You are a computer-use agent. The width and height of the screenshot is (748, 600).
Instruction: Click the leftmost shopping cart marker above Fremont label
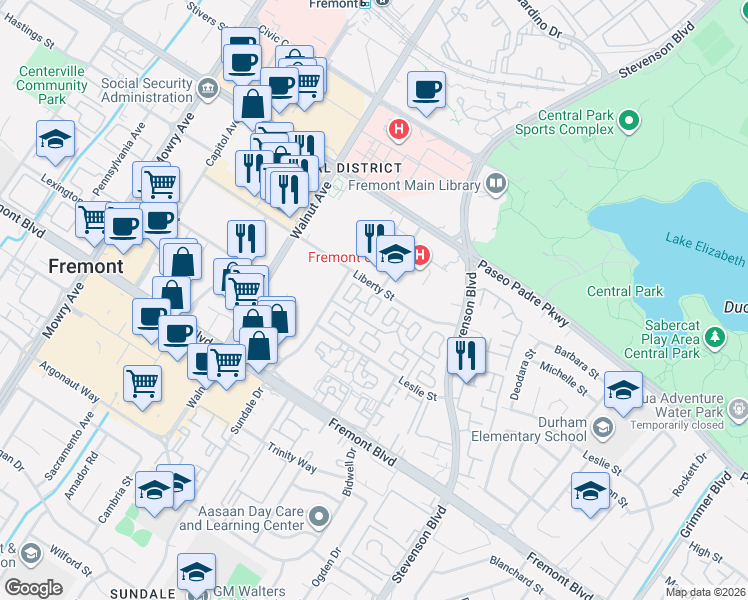(x=90, y=220)
